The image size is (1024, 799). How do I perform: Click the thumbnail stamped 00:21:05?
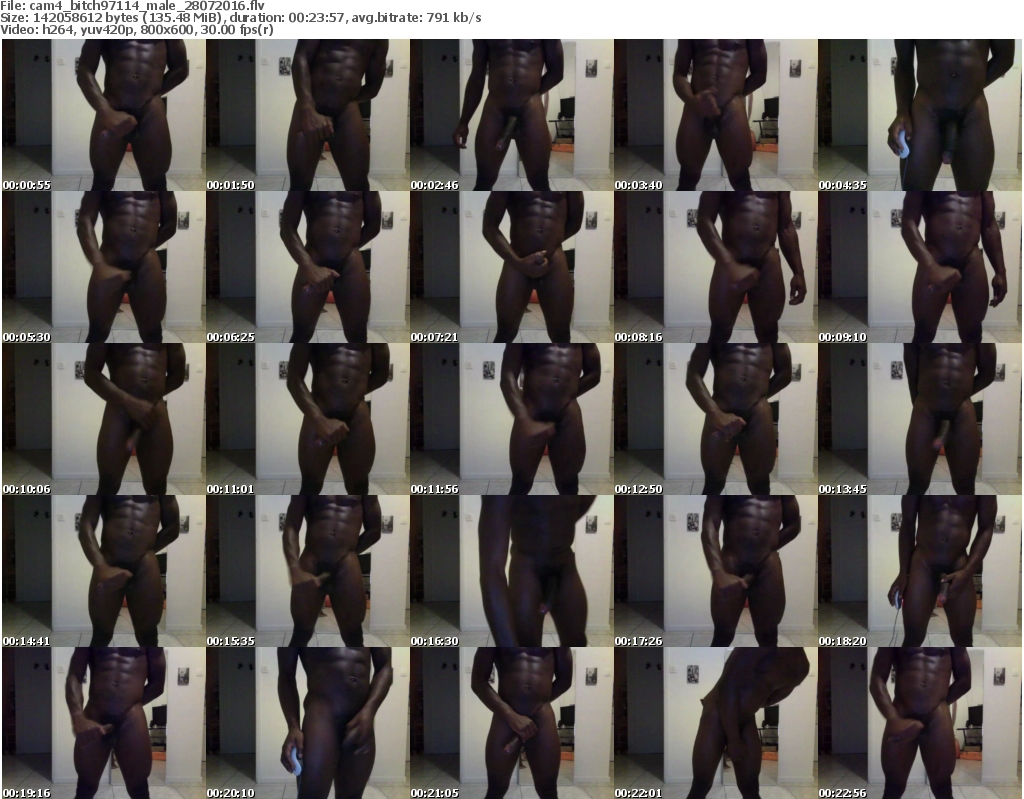point(511,723)
